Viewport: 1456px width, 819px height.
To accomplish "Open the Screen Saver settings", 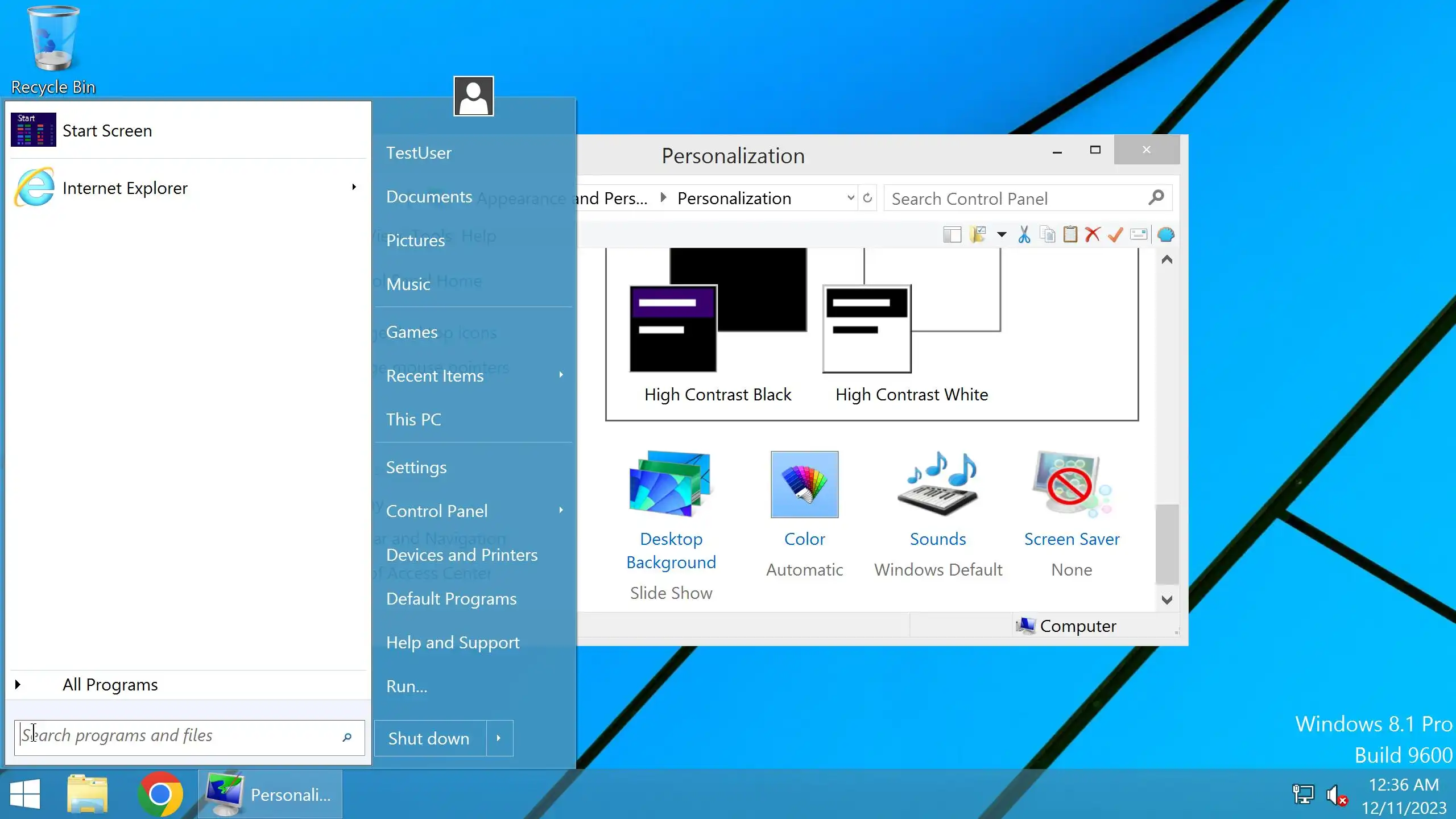I will click(x=1072, y=485).
